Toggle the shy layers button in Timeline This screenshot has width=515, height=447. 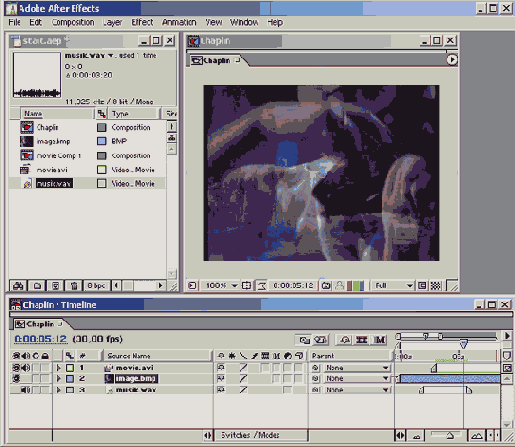point(345,340)
